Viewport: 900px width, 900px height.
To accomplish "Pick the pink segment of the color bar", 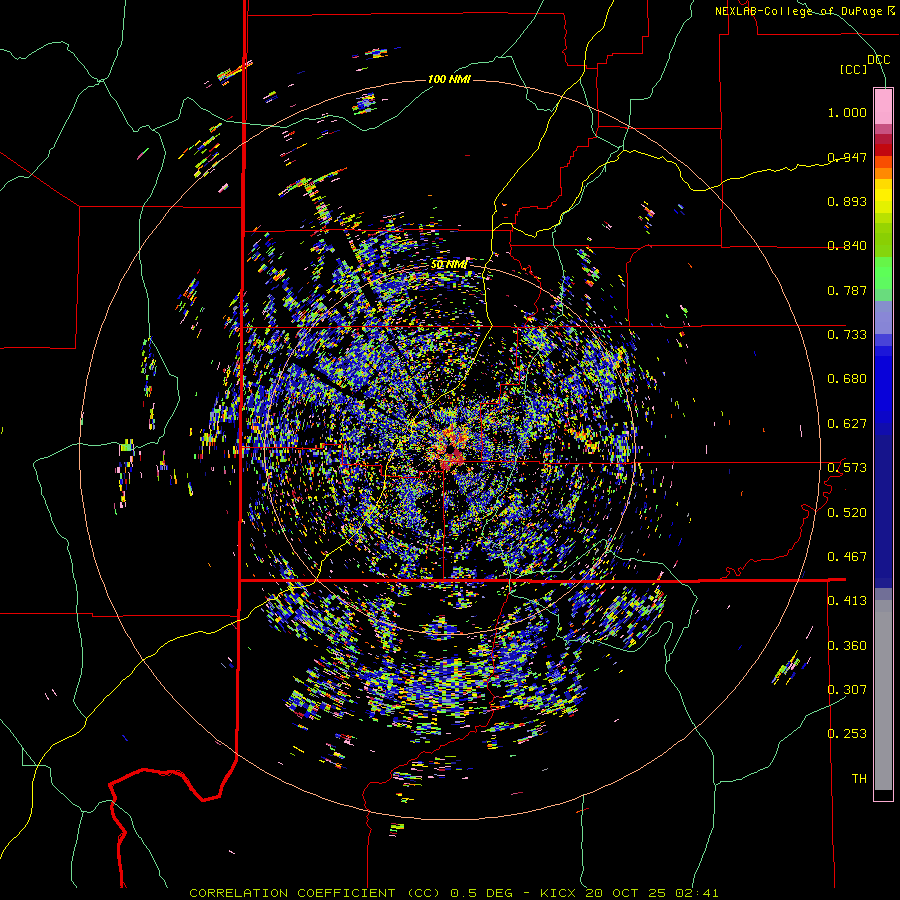I will point(883,107).
